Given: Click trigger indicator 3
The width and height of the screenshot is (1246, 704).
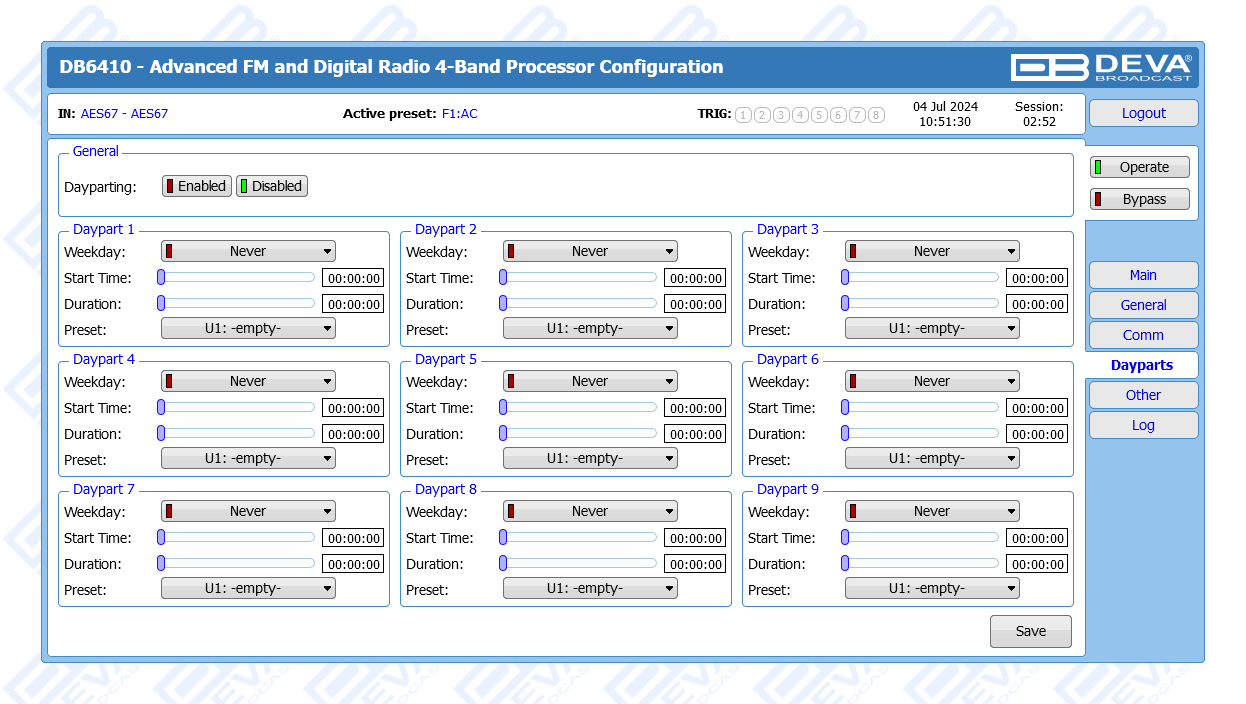Looking at the screenshot, I should [x=781, y=115].
